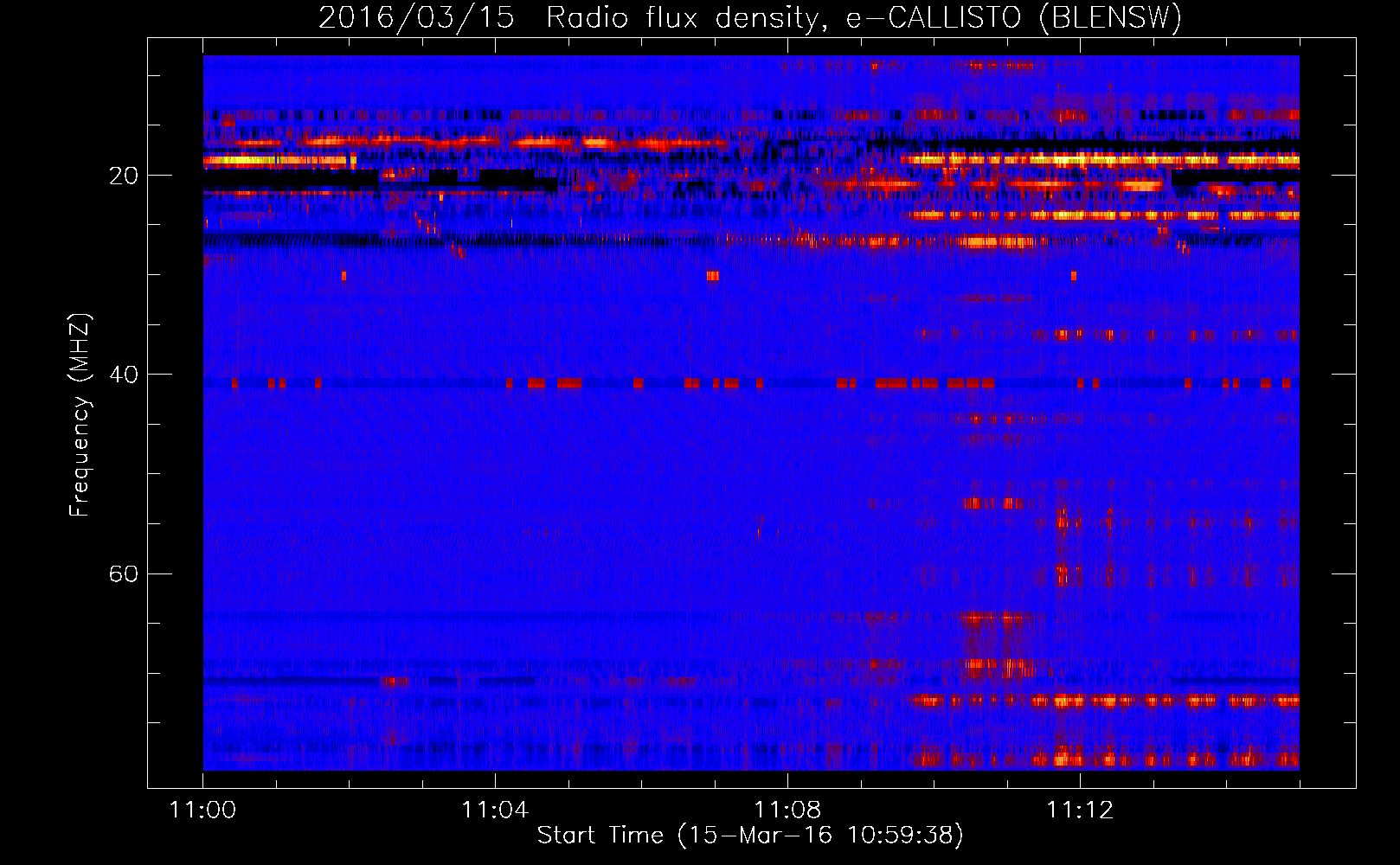Screen dimensions: 1400x865
Task: Click the plot title "2016/03/15 Radio flux density, e-CALLISTO (BLENSW)"
Action: pyautogui.click(x=750, y=17)
